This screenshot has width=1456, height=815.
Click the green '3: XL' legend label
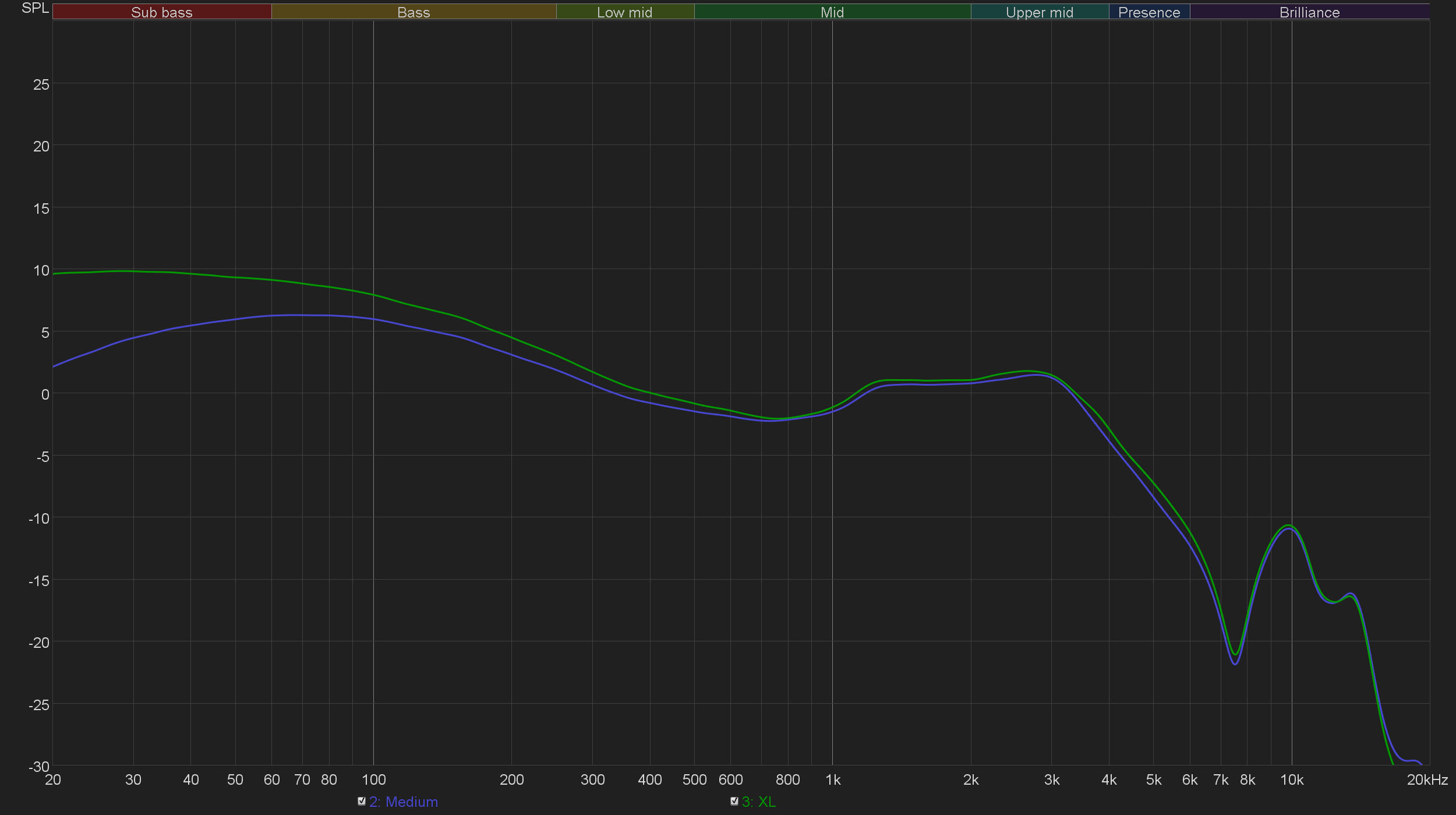pos(759,802)
